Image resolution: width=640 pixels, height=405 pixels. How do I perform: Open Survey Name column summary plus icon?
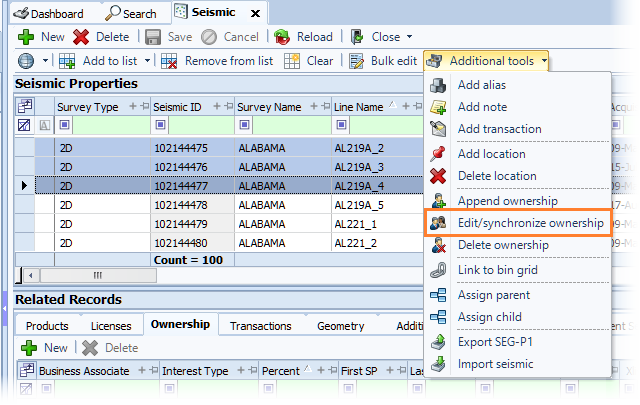tap(314, 107)
